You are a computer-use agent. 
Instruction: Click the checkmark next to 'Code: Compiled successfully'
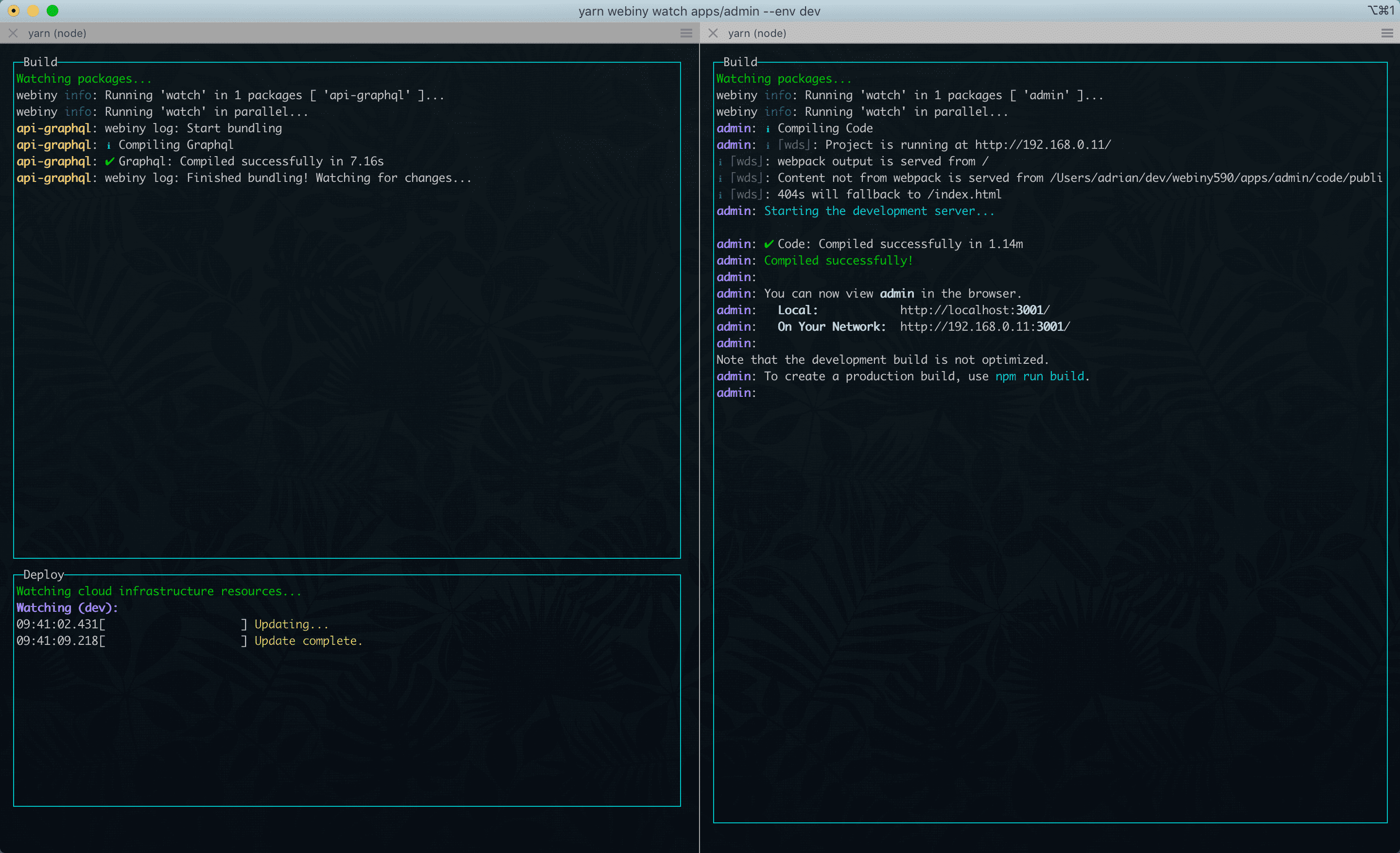click(x=769, y=243)
